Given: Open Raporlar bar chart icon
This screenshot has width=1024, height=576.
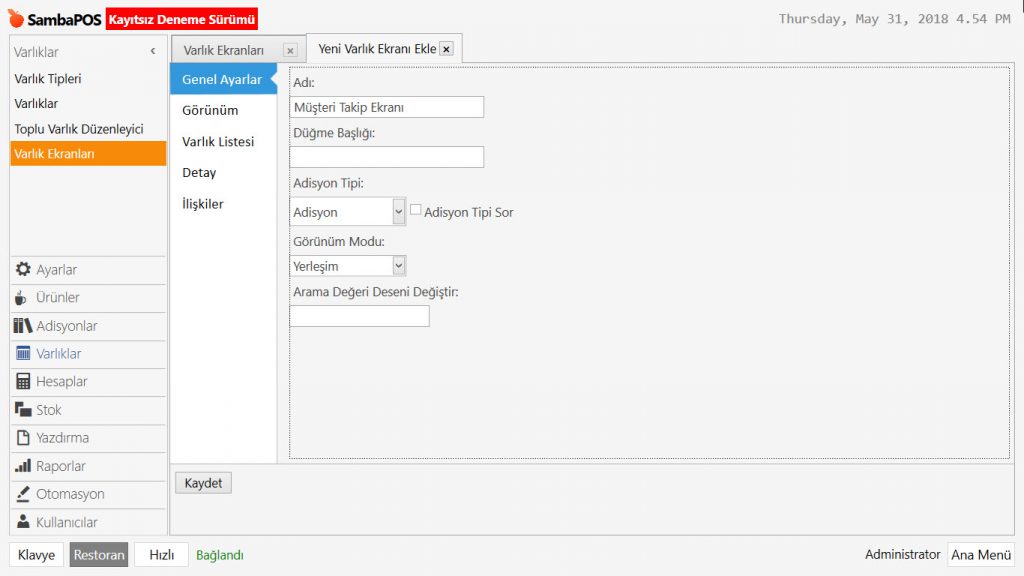Looking at the screenshot, I should 23,466.
